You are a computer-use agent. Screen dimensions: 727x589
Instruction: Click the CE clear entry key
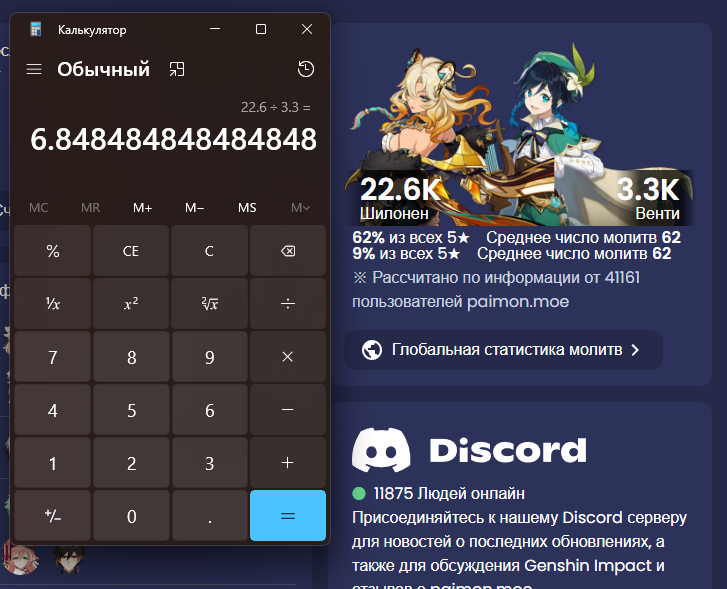point(131,251)
